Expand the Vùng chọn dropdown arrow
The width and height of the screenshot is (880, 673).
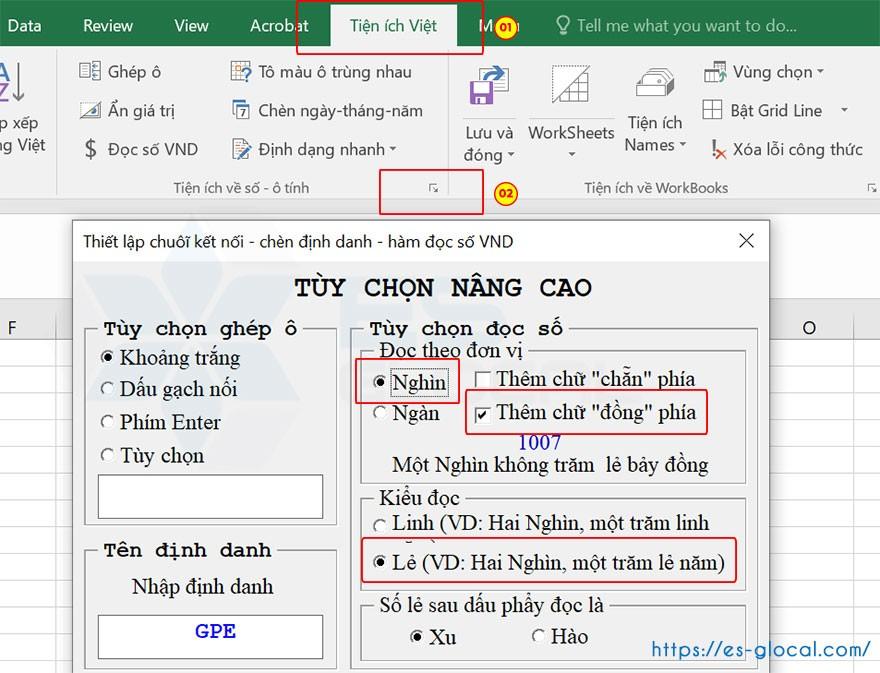point(820,72)
